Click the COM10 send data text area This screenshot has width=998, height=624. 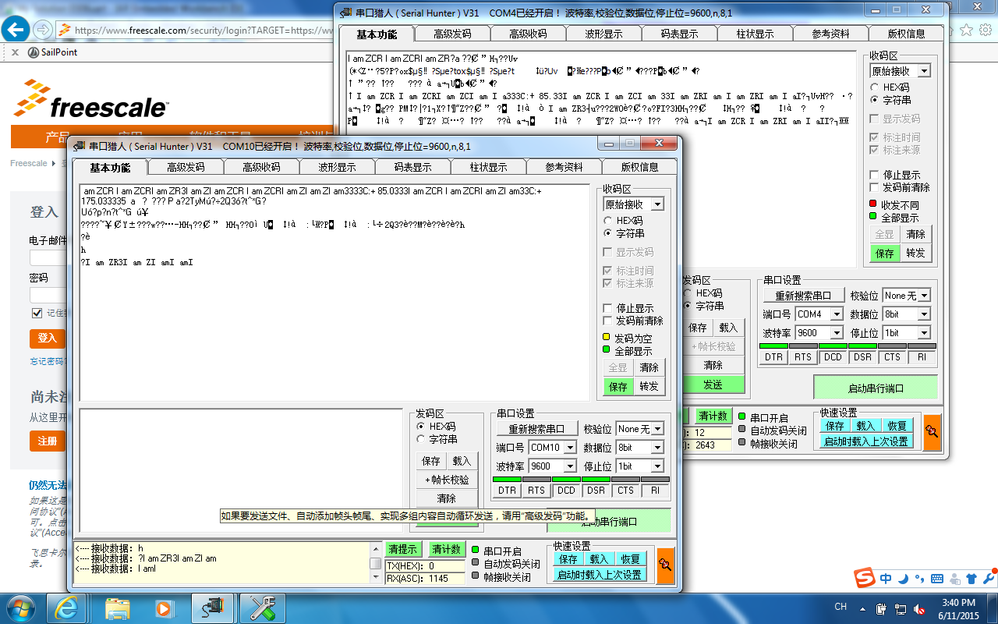242,470
